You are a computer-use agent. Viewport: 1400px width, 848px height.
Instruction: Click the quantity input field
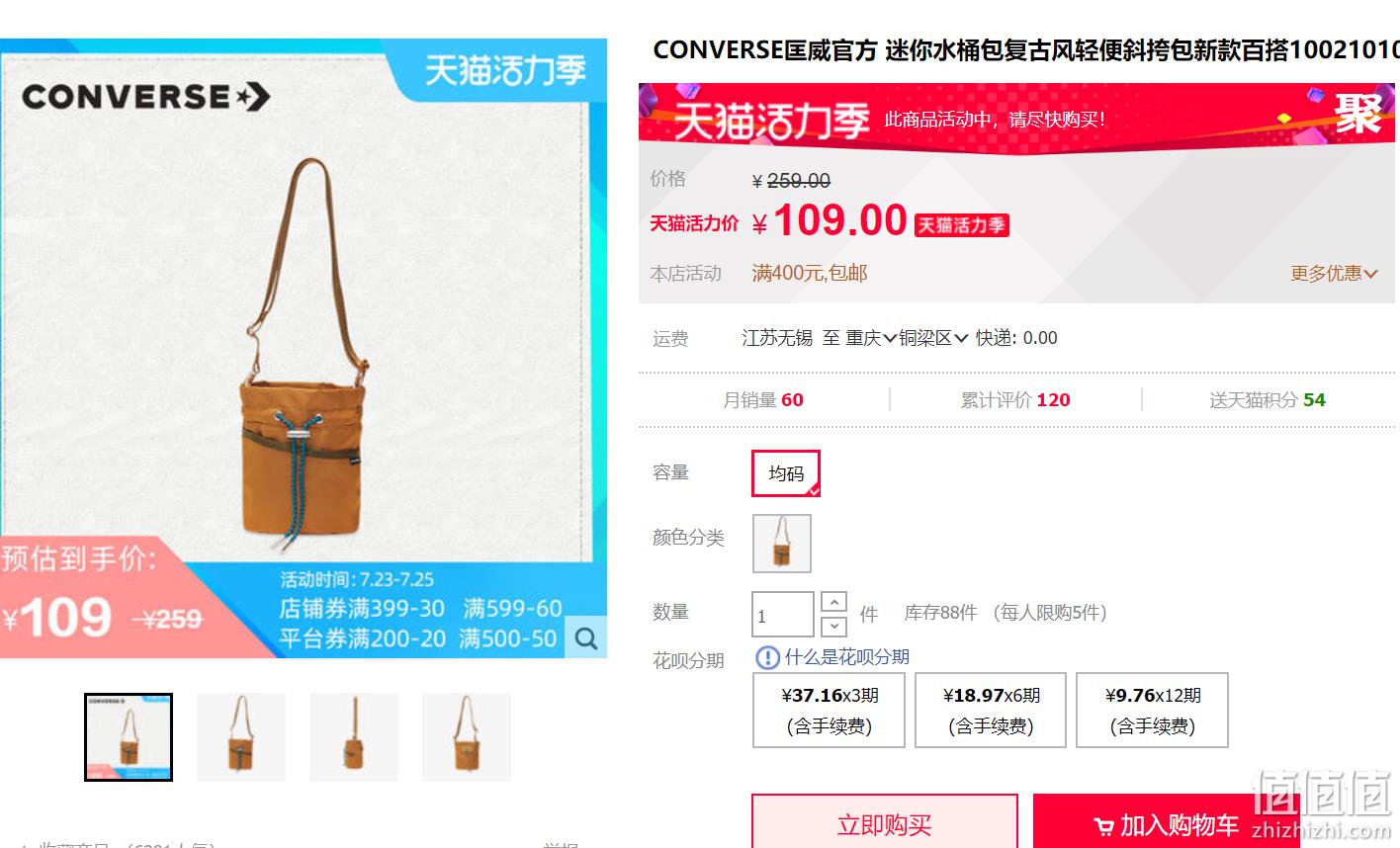pyautogui.click(x=783, y=615)
